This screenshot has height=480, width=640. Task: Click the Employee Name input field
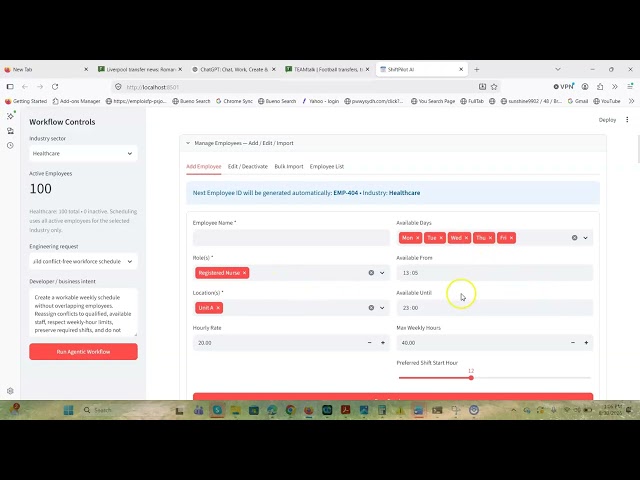click(291, 238)
